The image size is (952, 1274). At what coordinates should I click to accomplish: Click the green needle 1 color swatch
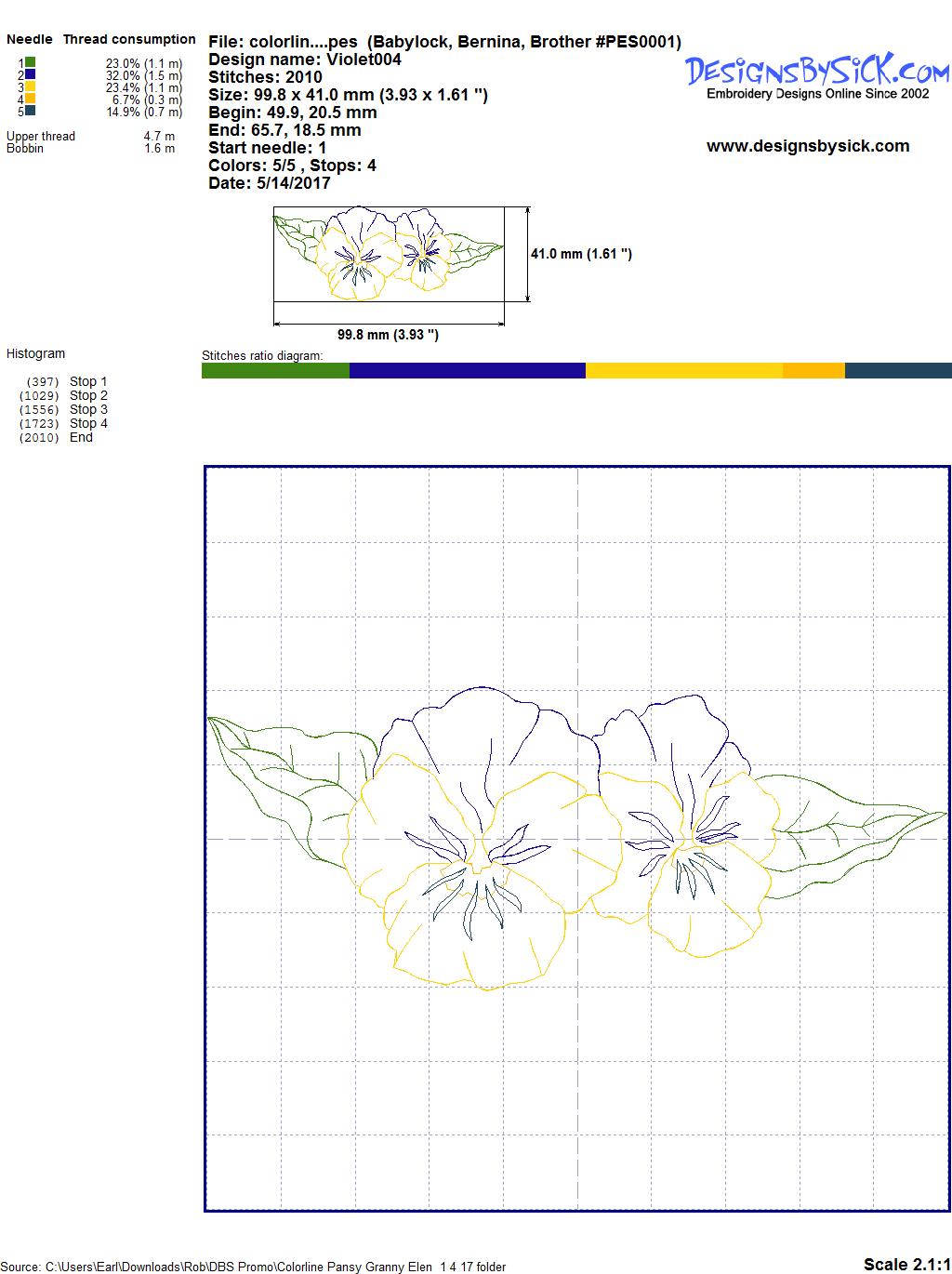pos(31,62)
